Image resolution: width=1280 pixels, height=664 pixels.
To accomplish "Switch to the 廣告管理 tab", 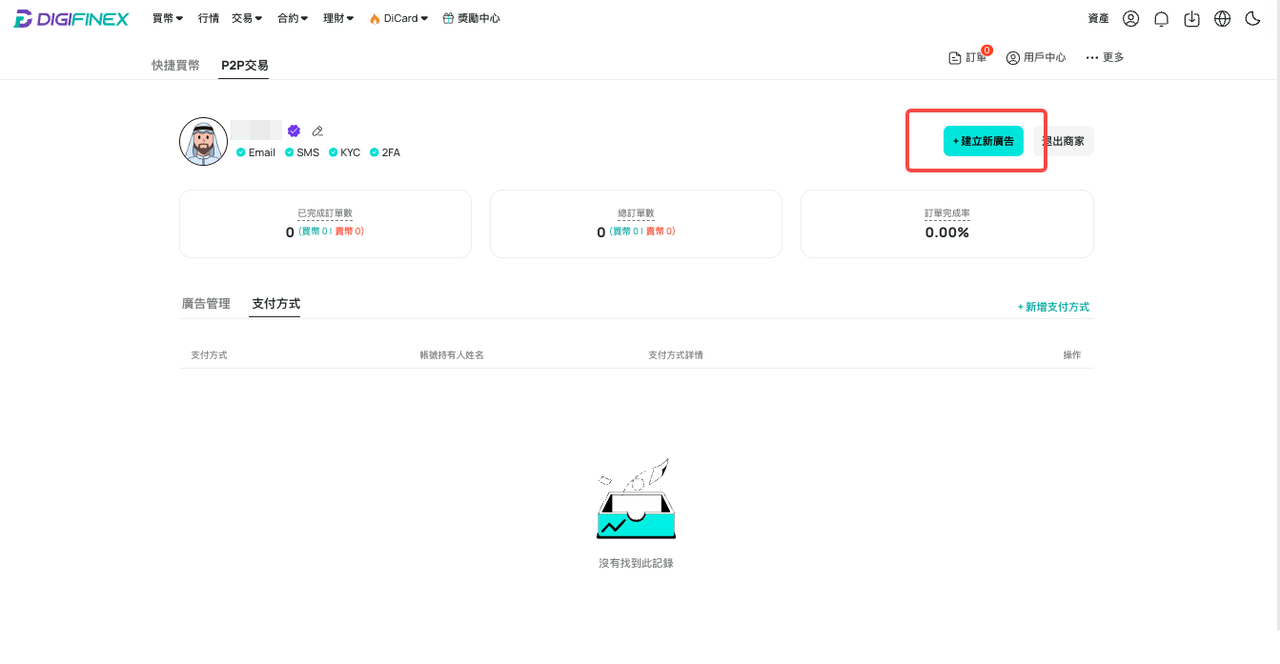I will (x=206, y=303).
